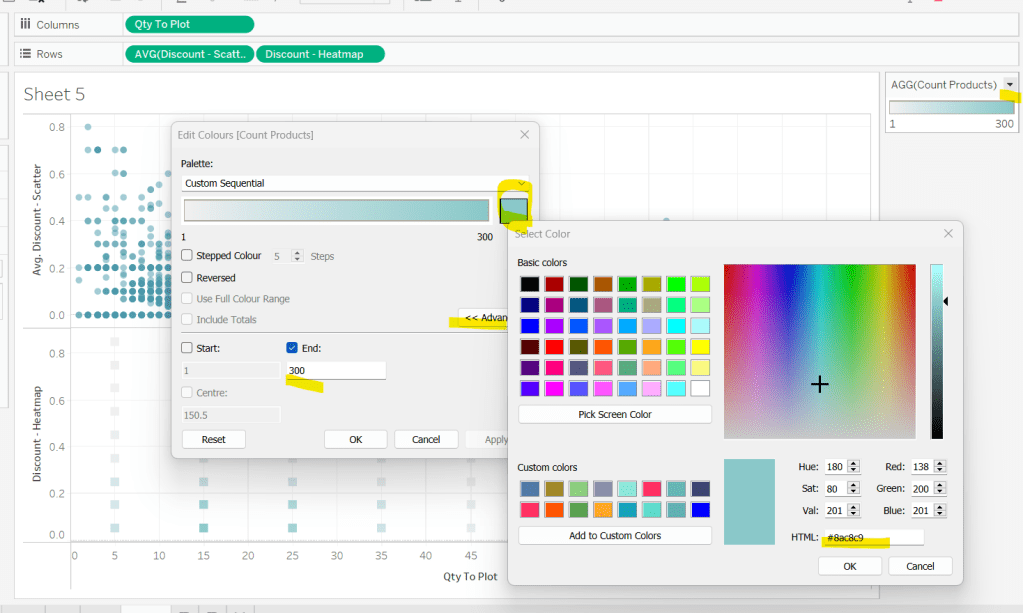Image resolution: width=1023 pixels, height=613 pixels.
Task: Close the Select Color dialog
Action: pos(947,233)
